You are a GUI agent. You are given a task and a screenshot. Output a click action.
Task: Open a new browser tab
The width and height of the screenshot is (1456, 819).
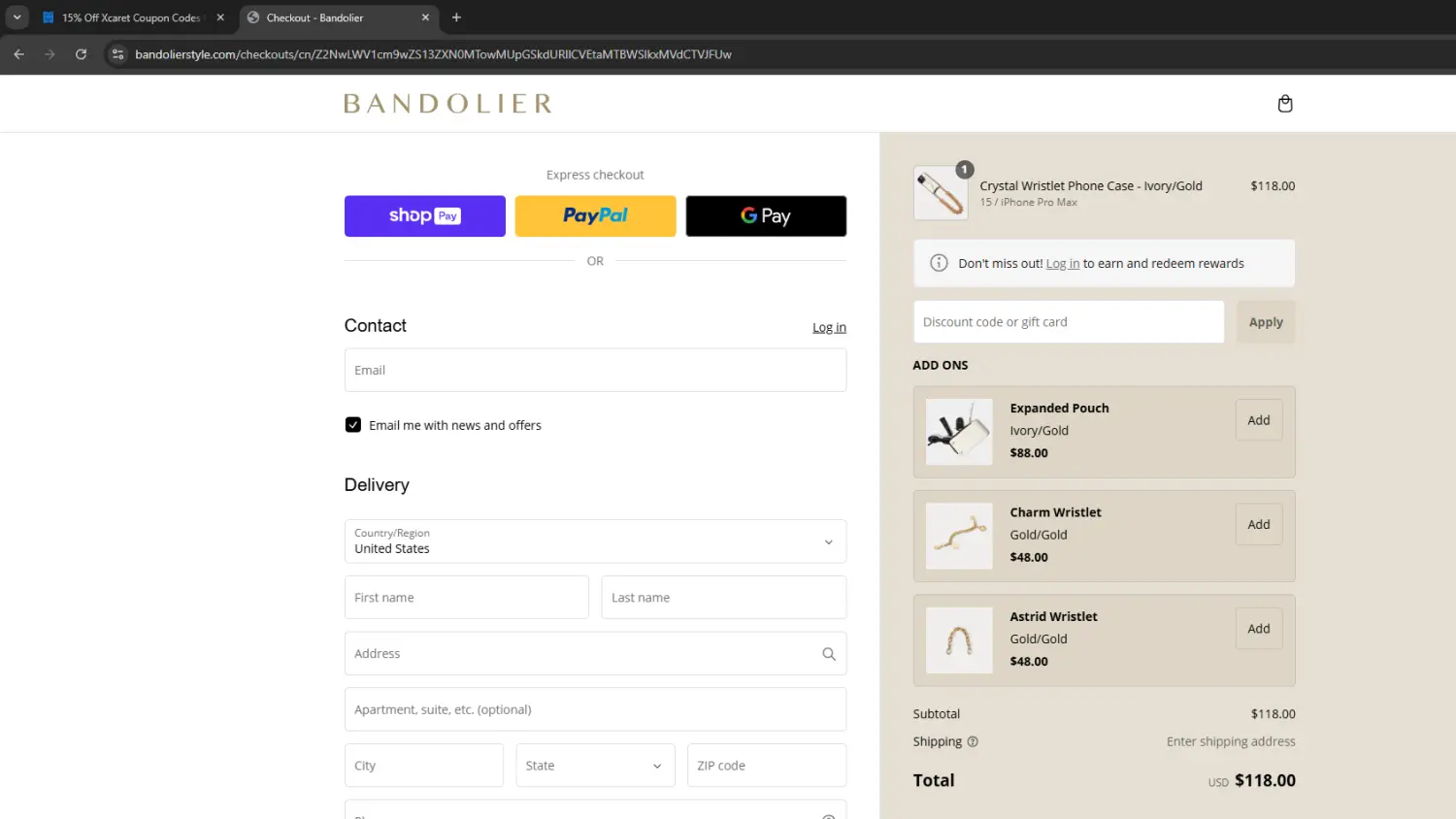click(x=456, y=17)
